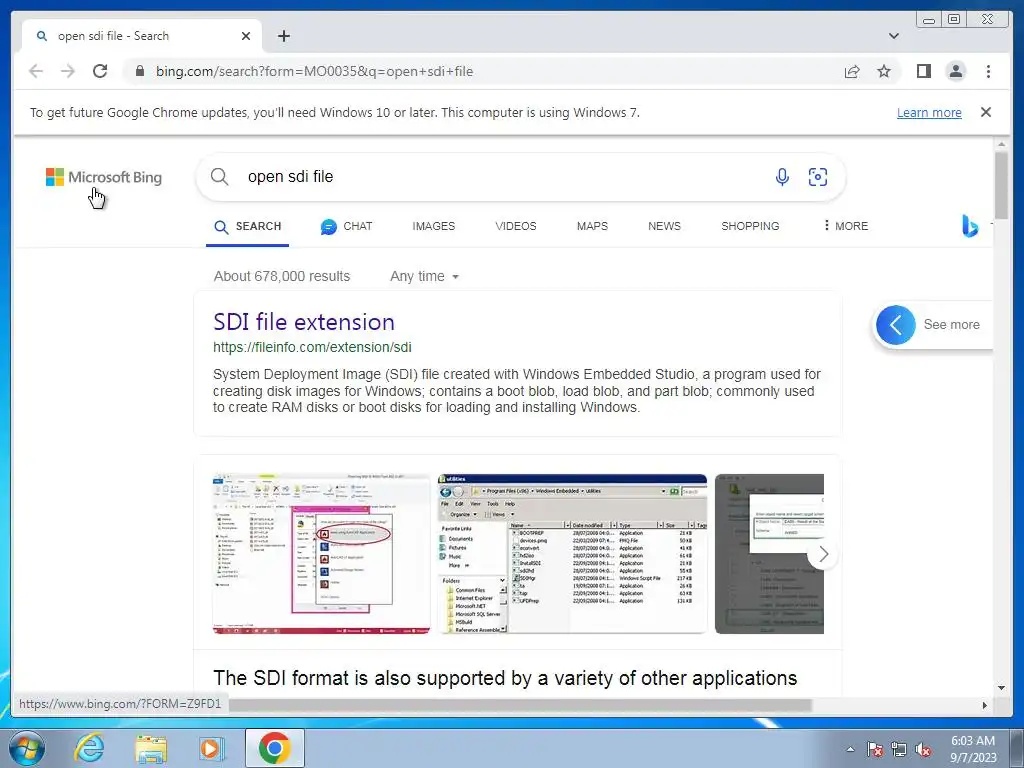Switch to the SHOPPING tab
The width and height of the screenshot is (1024, 768).
(x=750, y=226)
